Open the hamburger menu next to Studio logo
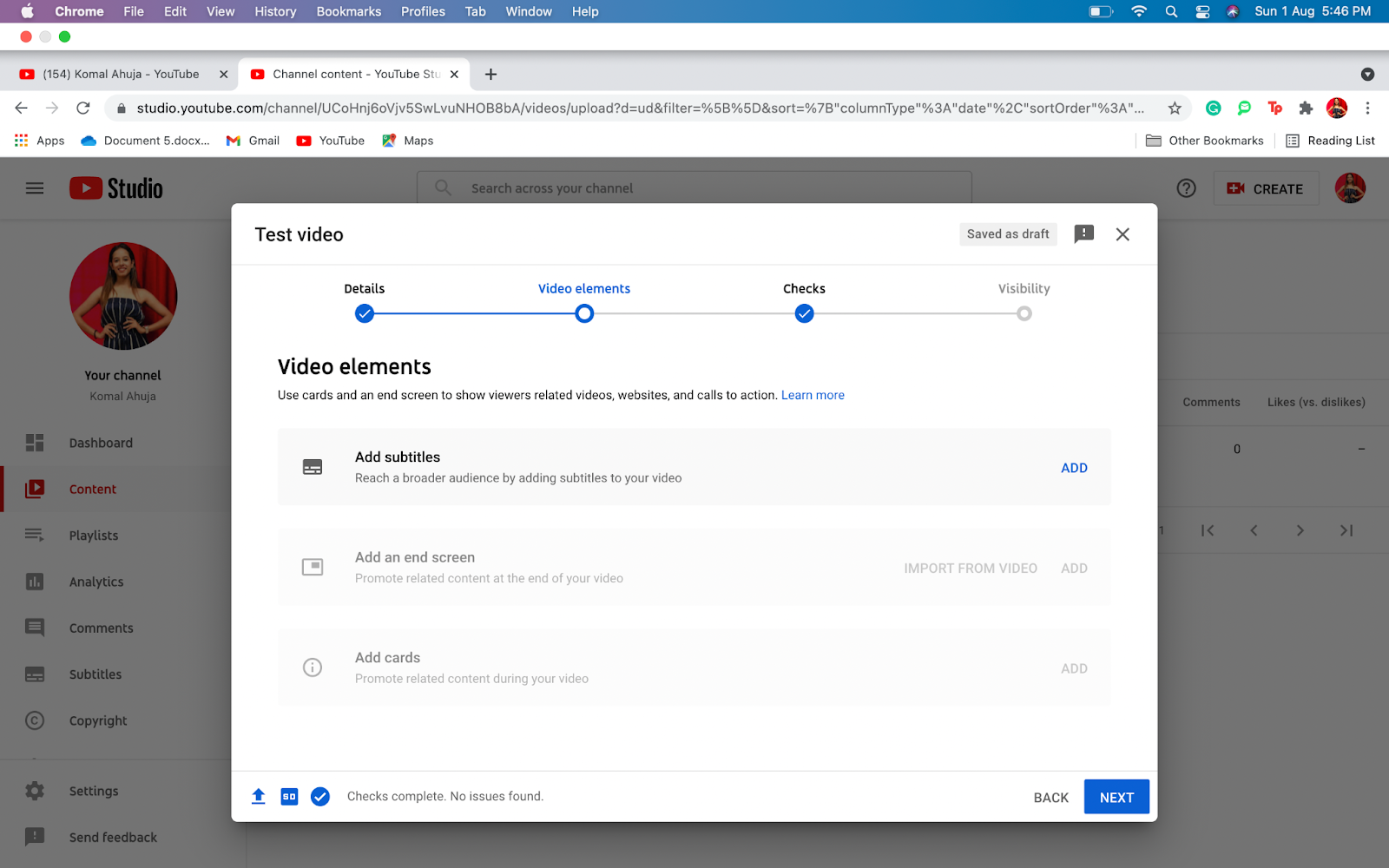Image resolution: width=1389 pixels, height=868 pixels. (x=35, y=188)
